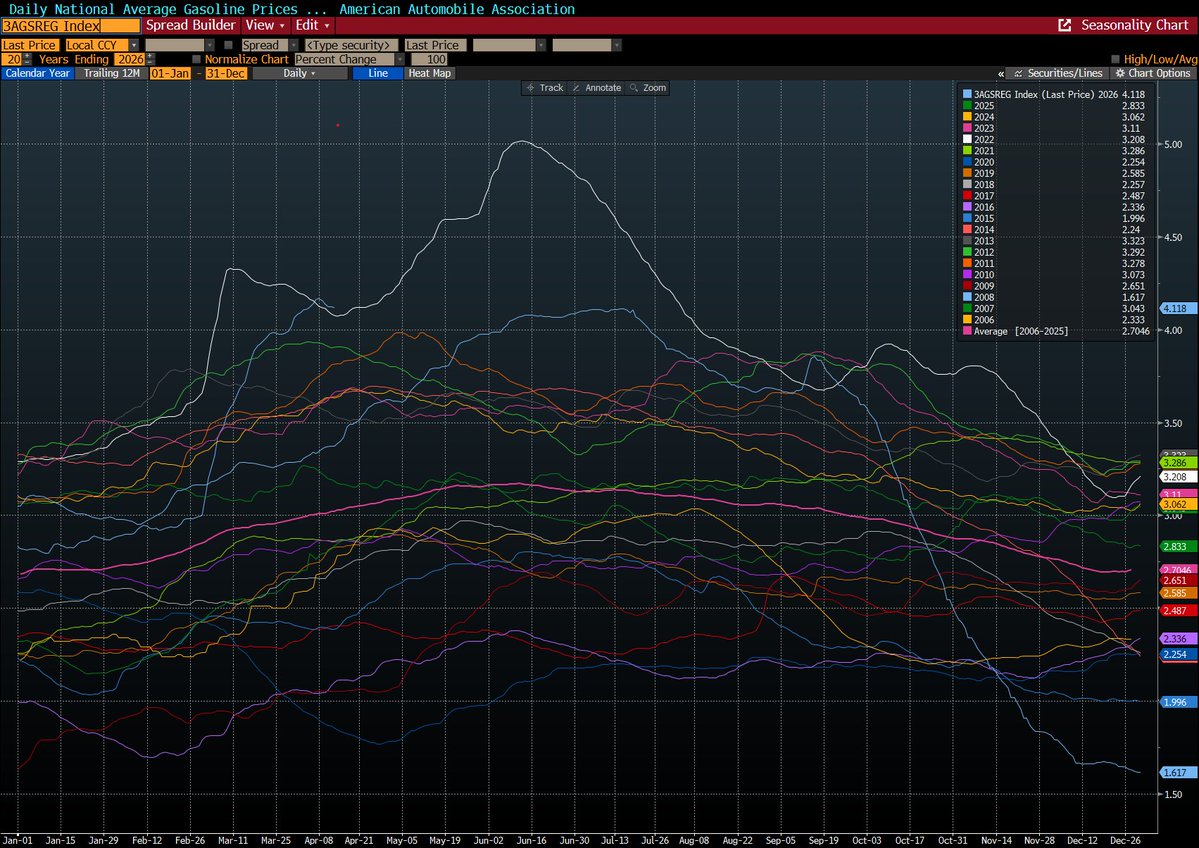Select the 2007 legend entry

point(1054,309)
